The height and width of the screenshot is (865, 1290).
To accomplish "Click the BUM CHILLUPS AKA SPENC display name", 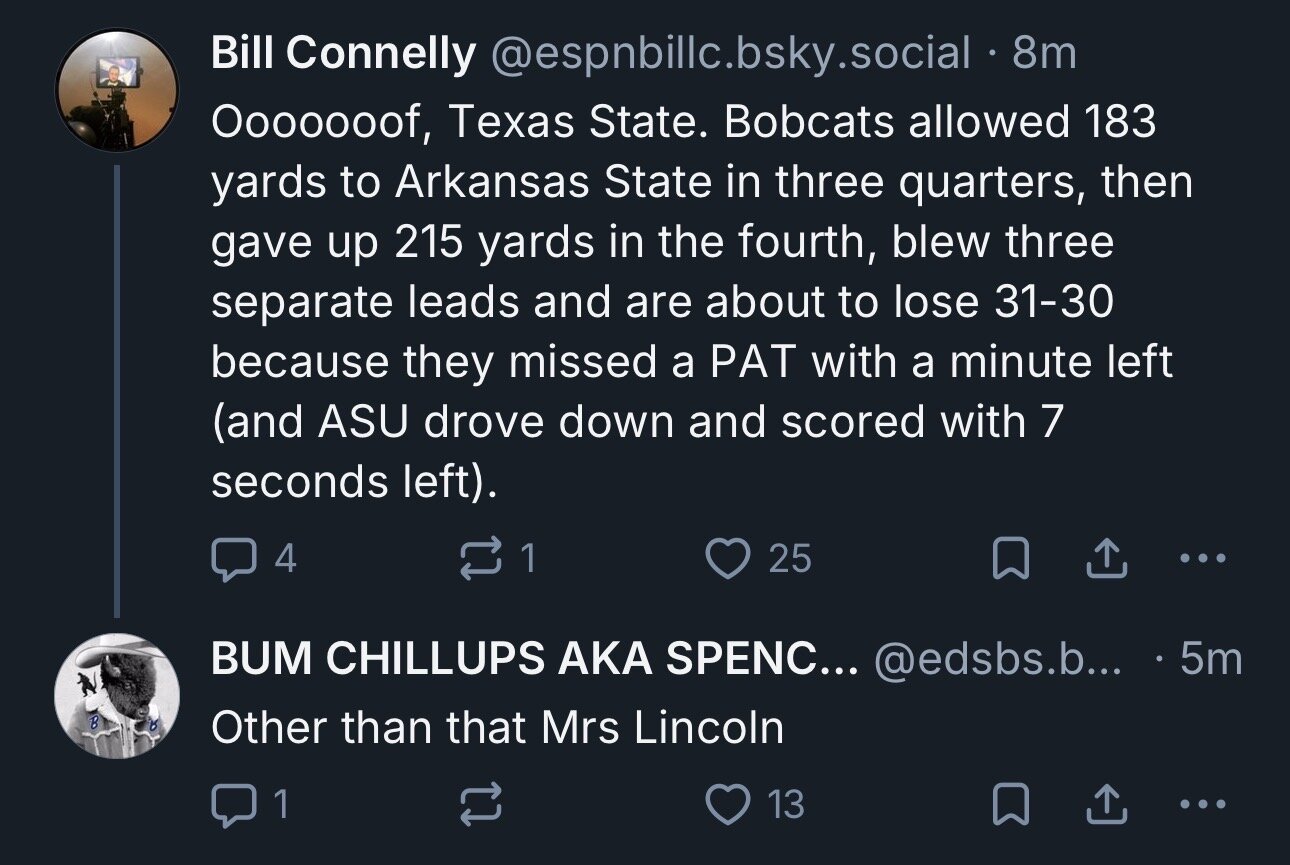I will [534, 659].
